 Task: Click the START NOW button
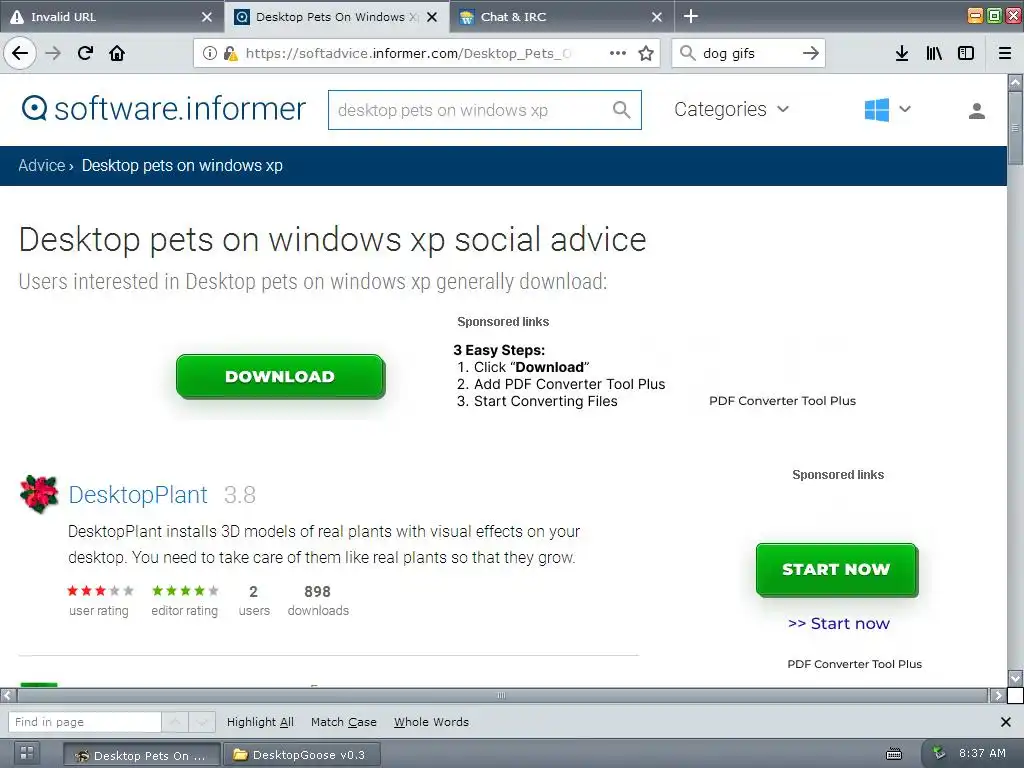click(x=837, y=569)
